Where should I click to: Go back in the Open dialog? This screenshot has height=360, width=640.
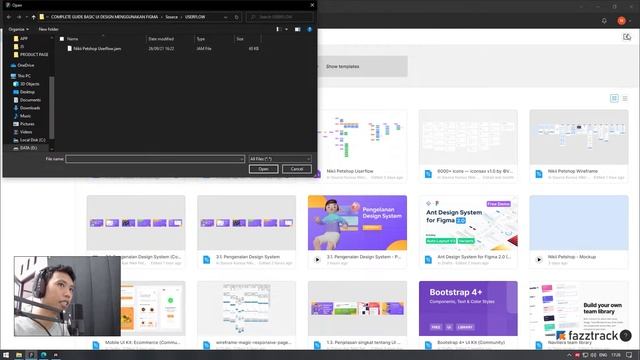point(9,17)
